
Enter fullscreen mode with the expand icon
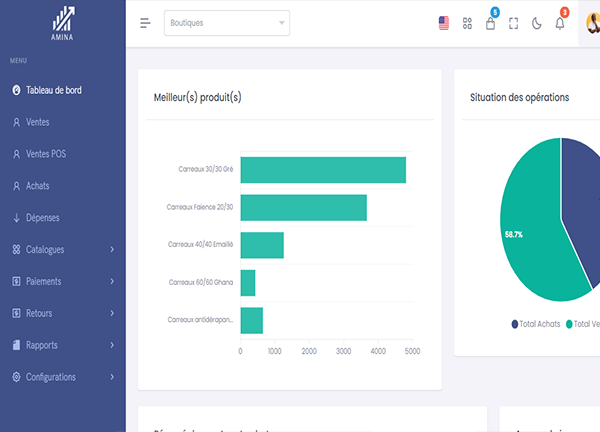pyautogui.click(x=514, y=23)
